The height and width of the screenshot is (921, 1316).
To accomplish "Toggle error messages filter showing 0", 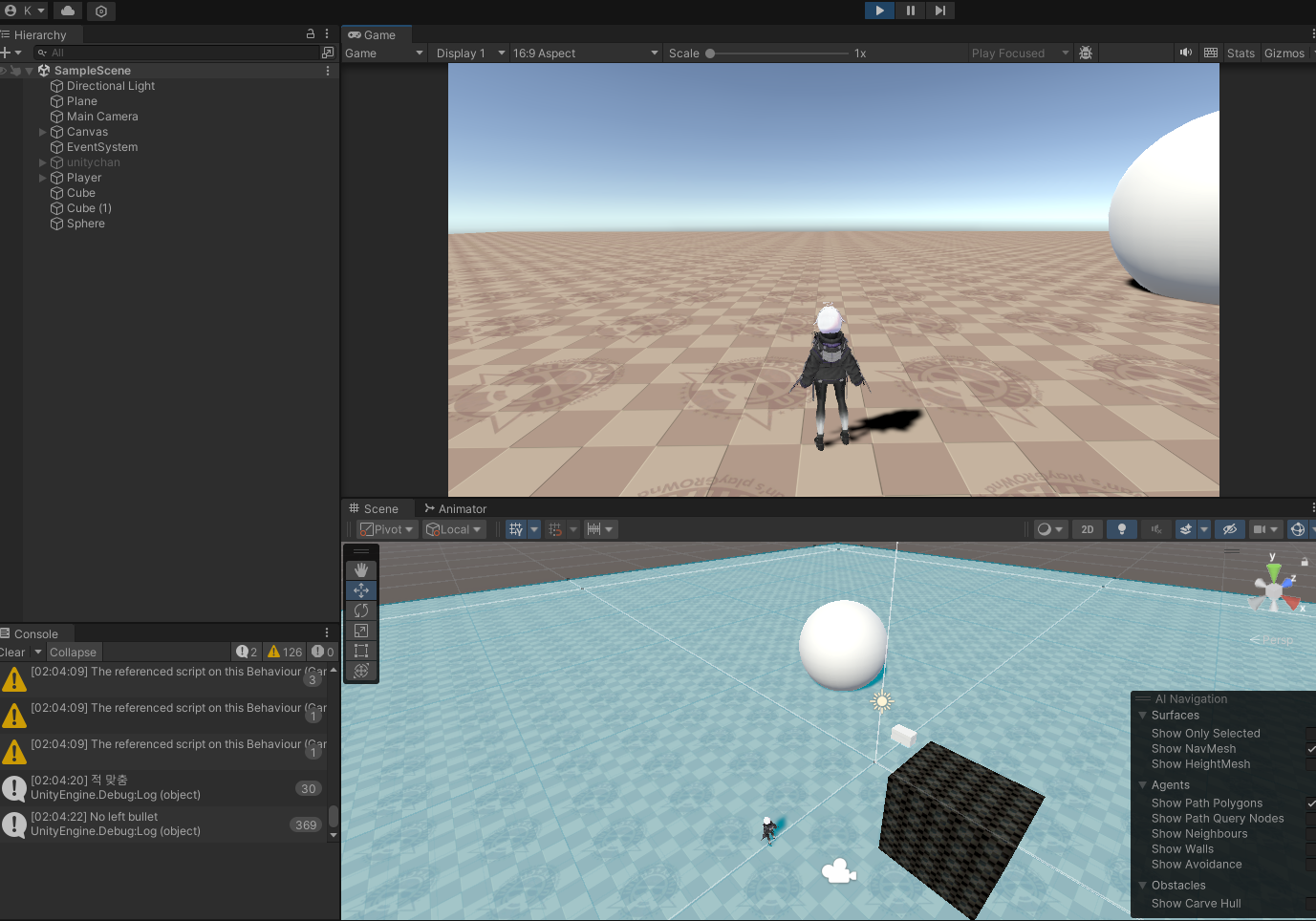I will (323, 653).
